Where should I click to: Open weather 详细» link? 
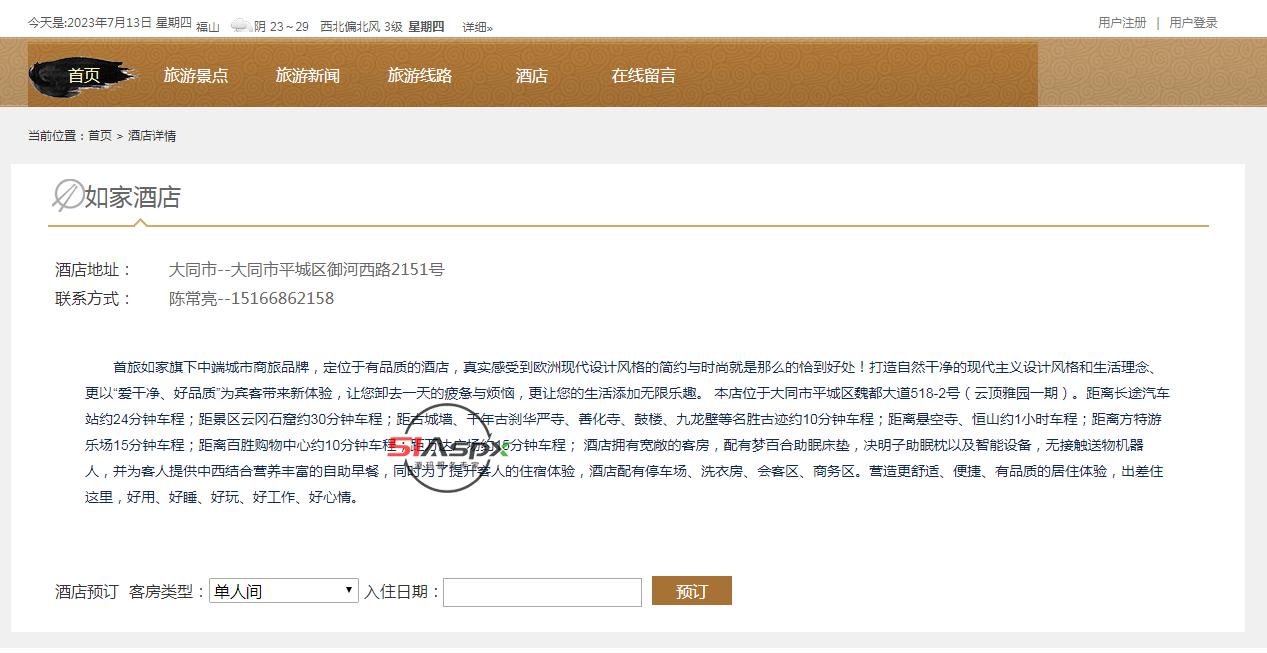(x=477, y=27)
